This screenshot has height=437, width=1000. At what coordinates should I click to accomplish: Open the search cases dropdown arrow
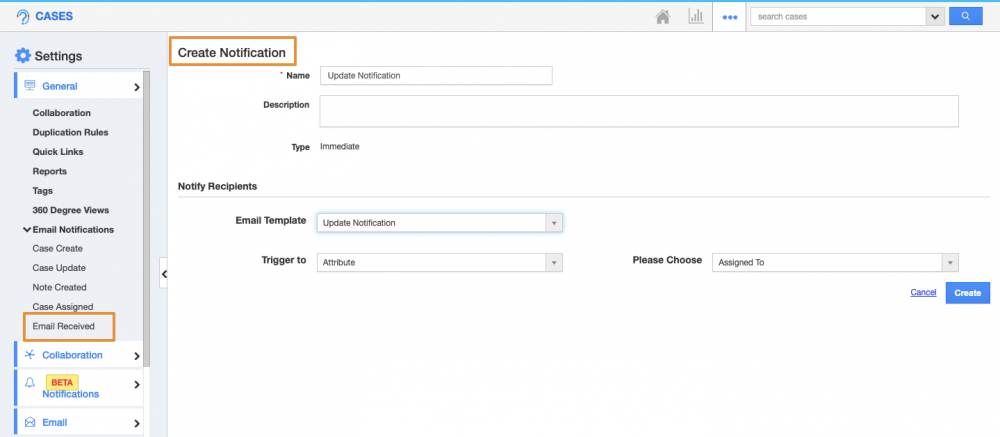pos(935,16)
